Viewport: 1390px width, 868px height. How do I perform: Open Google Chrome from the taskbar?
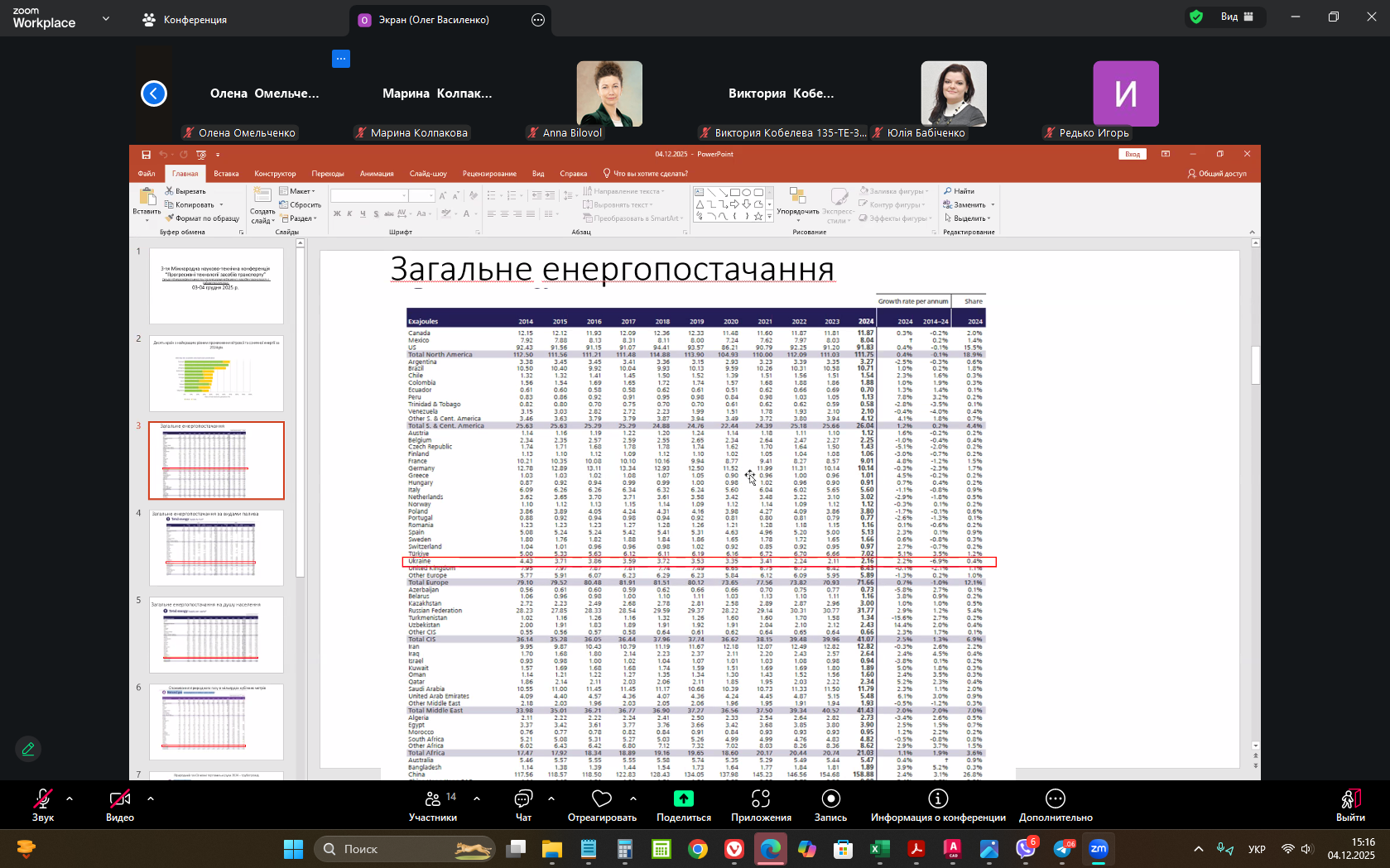coord(698,849)
